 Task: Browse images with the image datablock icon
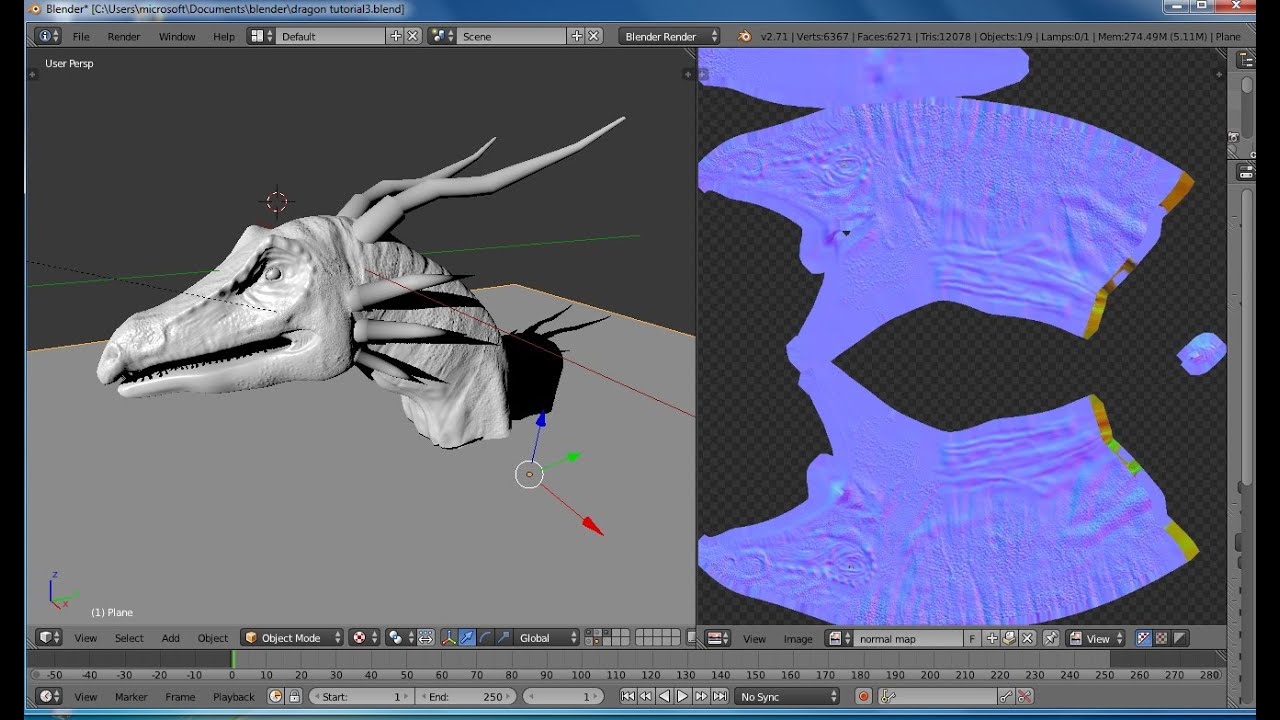[x=839, y=638]
